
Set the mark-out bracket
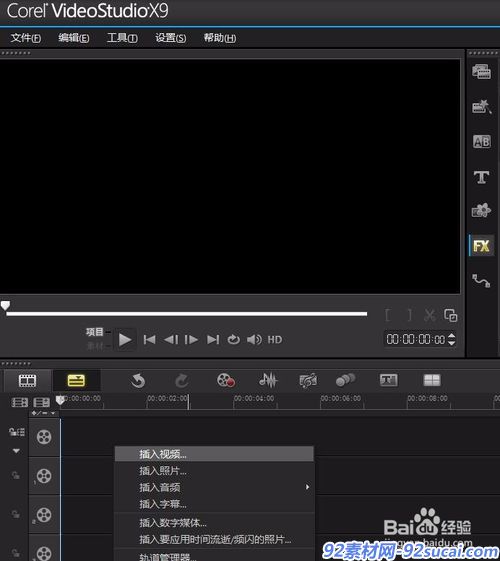(410, 316)
